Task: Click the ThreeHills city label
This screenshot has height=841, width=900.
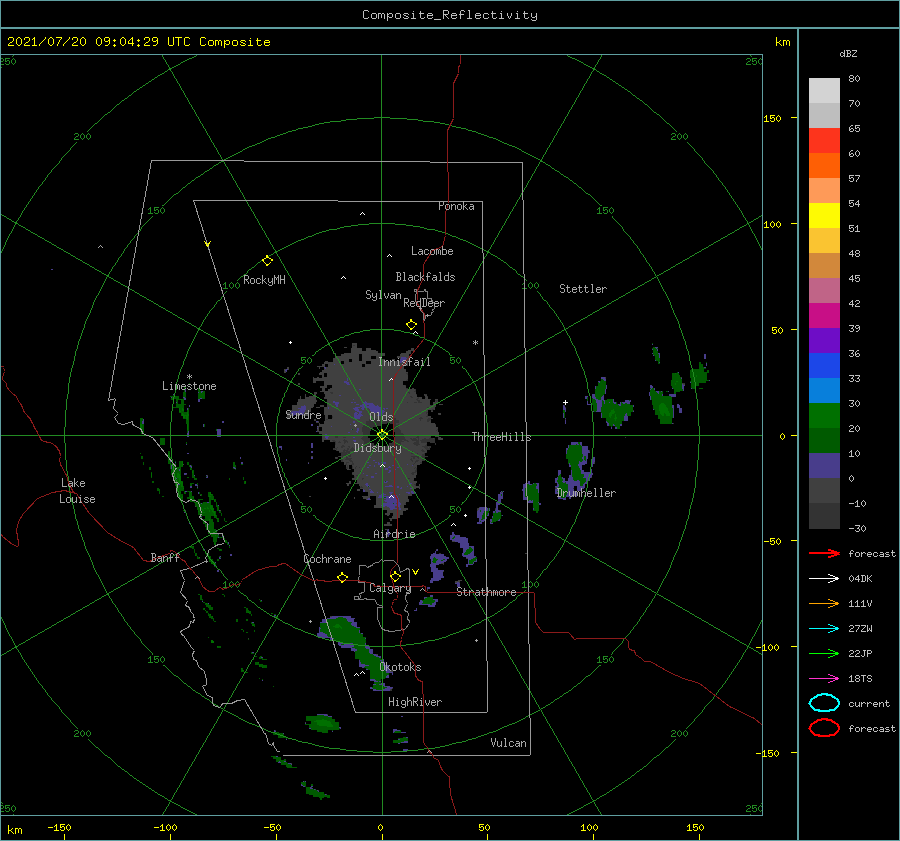Action: pos(502,437)
